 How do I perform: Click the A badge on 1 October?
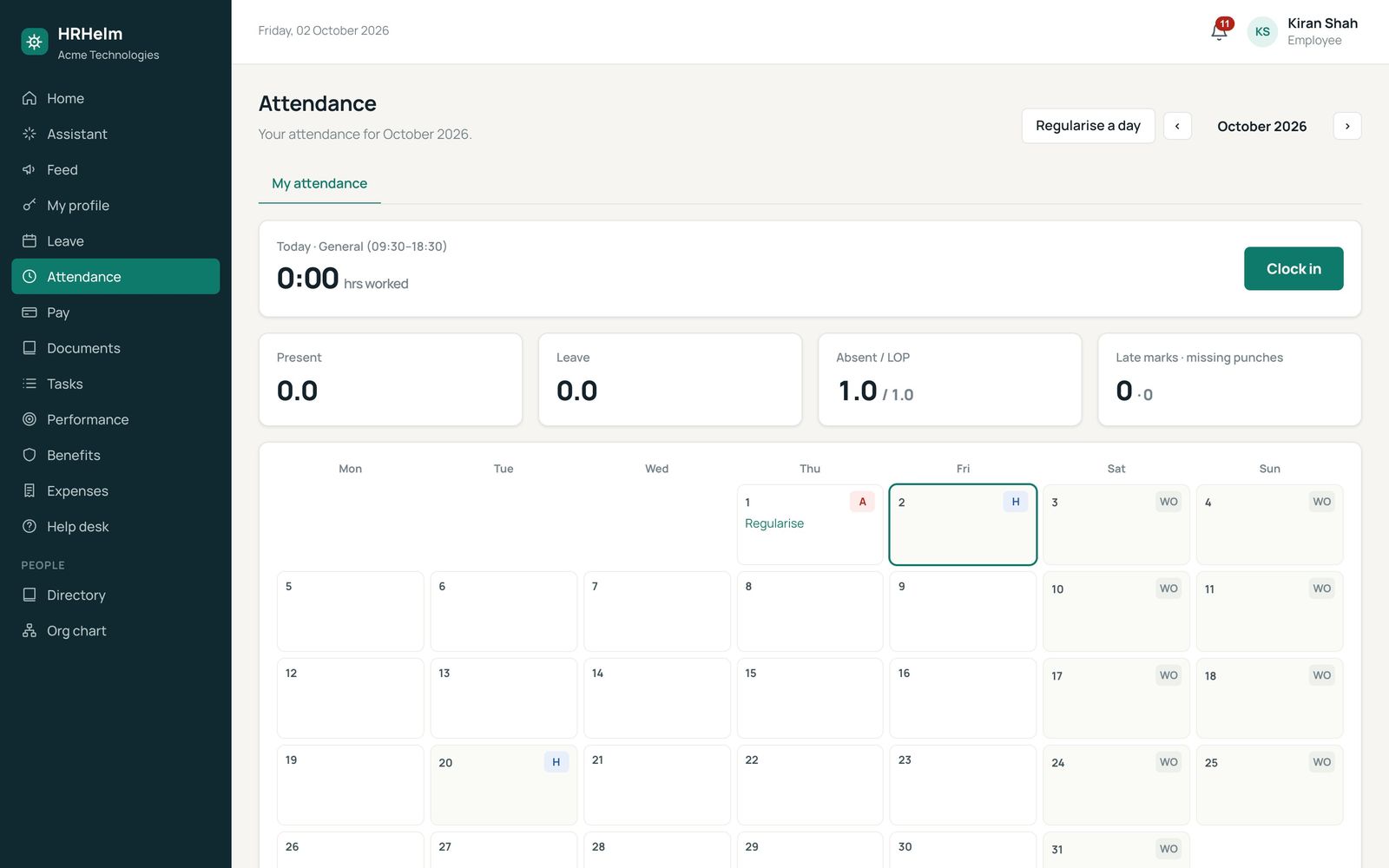click(x=862, y=502)
